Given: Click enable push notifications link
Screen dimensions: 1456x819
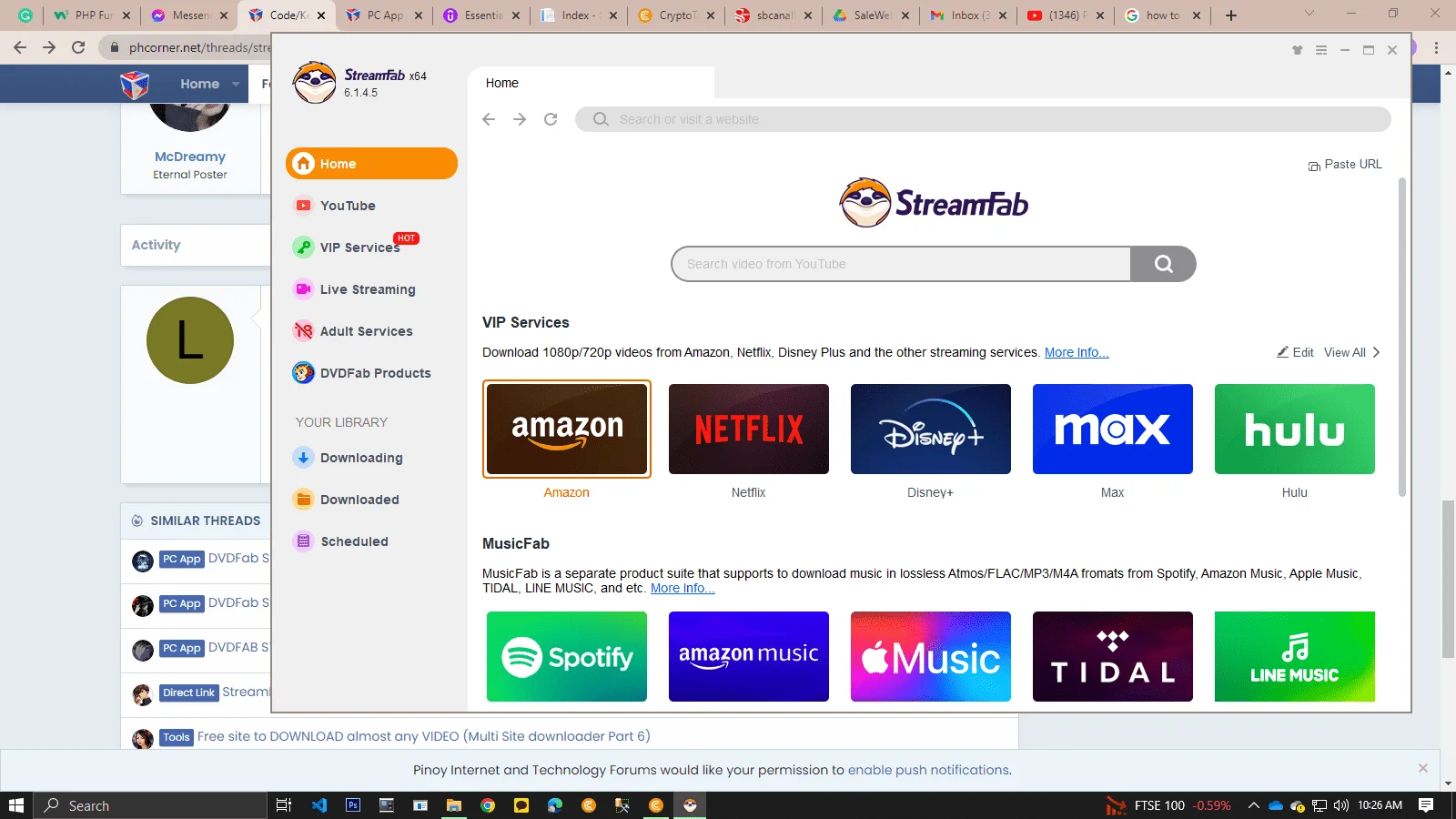Looking at the screenshot, I should (x=928, y=770).
